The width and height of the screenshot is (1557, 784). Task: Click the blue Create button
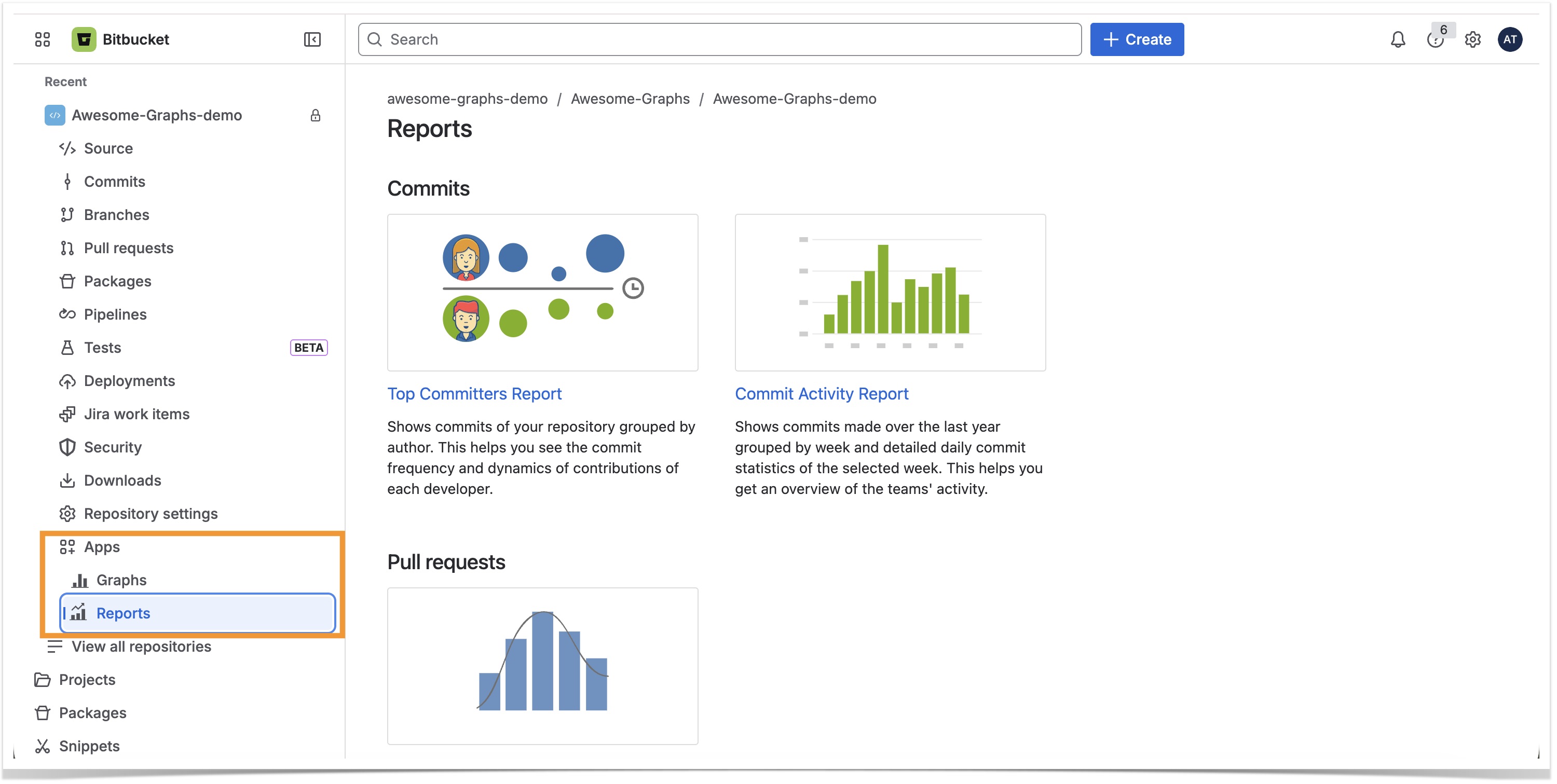(x=1136, y=39)
